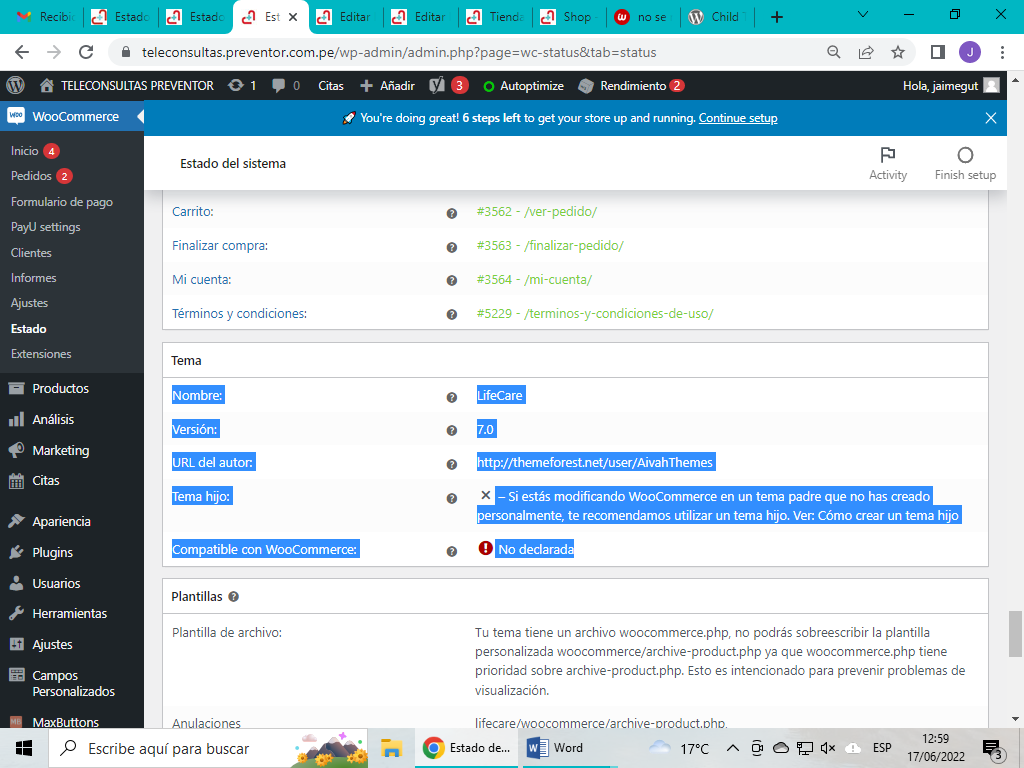
Task: Open Campos Personalizados sidebar menu
Action: coord(73,683)
